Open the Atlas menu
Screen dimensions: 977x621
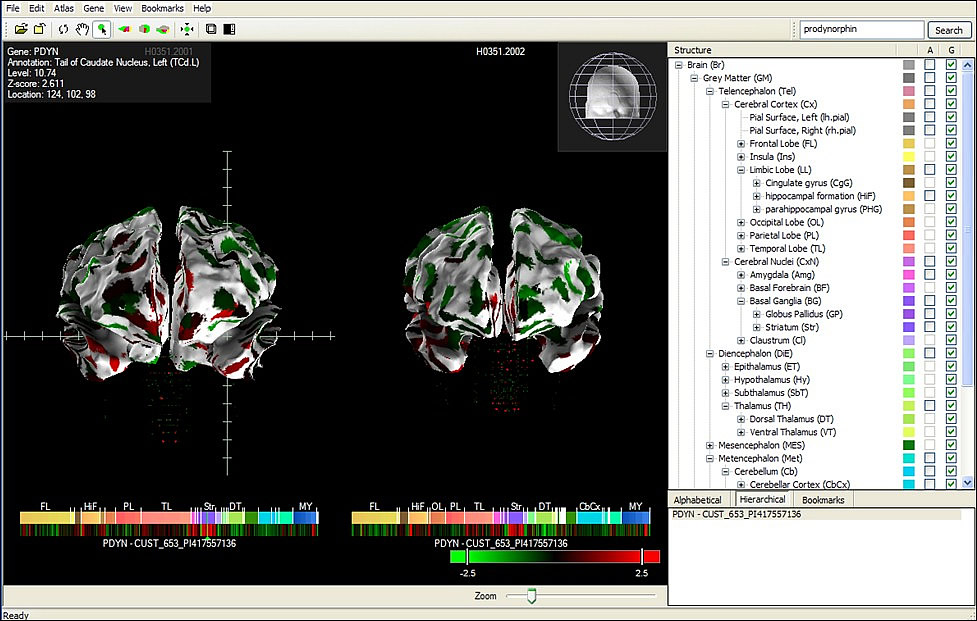(x=64, y=8)
